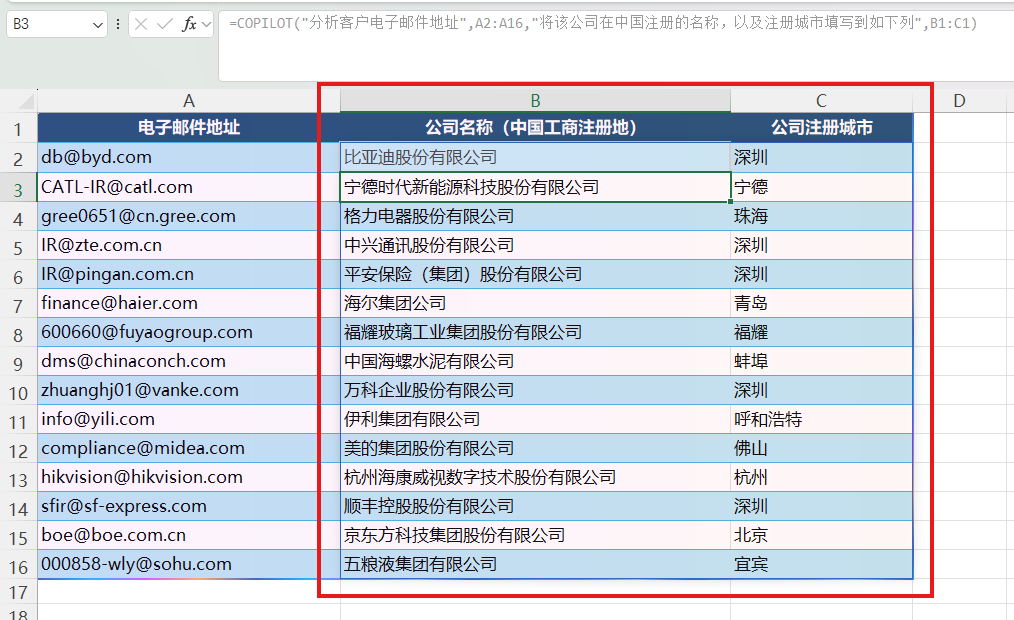Select cell compliance@midea.com
This screenshot has height=620, width=1014.
(189, 448)
